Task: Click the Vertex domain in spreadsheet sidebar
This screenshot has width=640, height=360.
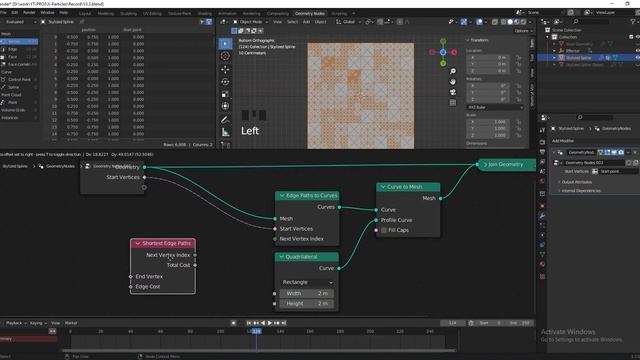Action: click(x=19, y=42)
